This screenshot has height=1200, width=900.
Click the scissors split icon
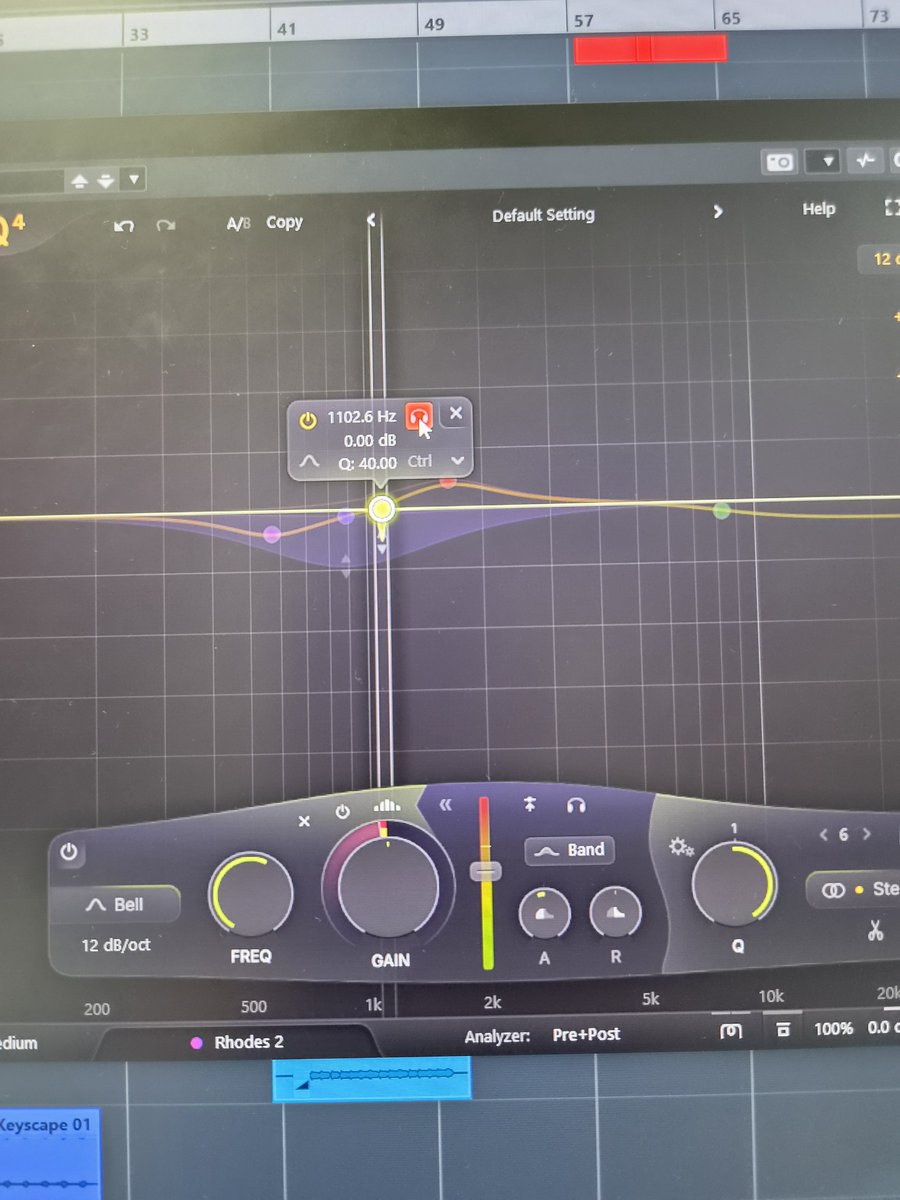coord(876,932)
